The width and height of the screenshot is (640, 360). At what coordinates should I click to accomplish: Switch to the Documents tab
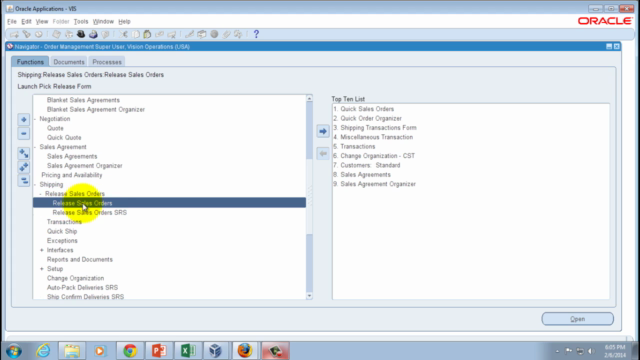[x=69, y=62]
